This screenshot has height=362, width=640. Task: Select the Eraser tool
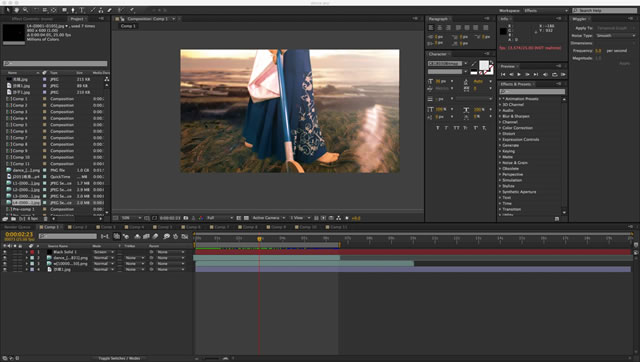[109, 10]
